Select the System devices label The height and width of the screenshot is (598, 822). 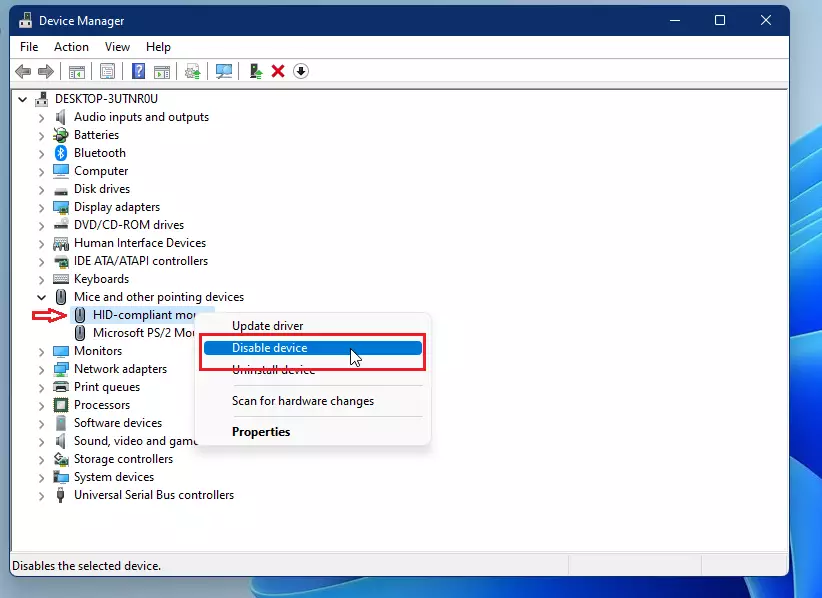coord(114,477)
